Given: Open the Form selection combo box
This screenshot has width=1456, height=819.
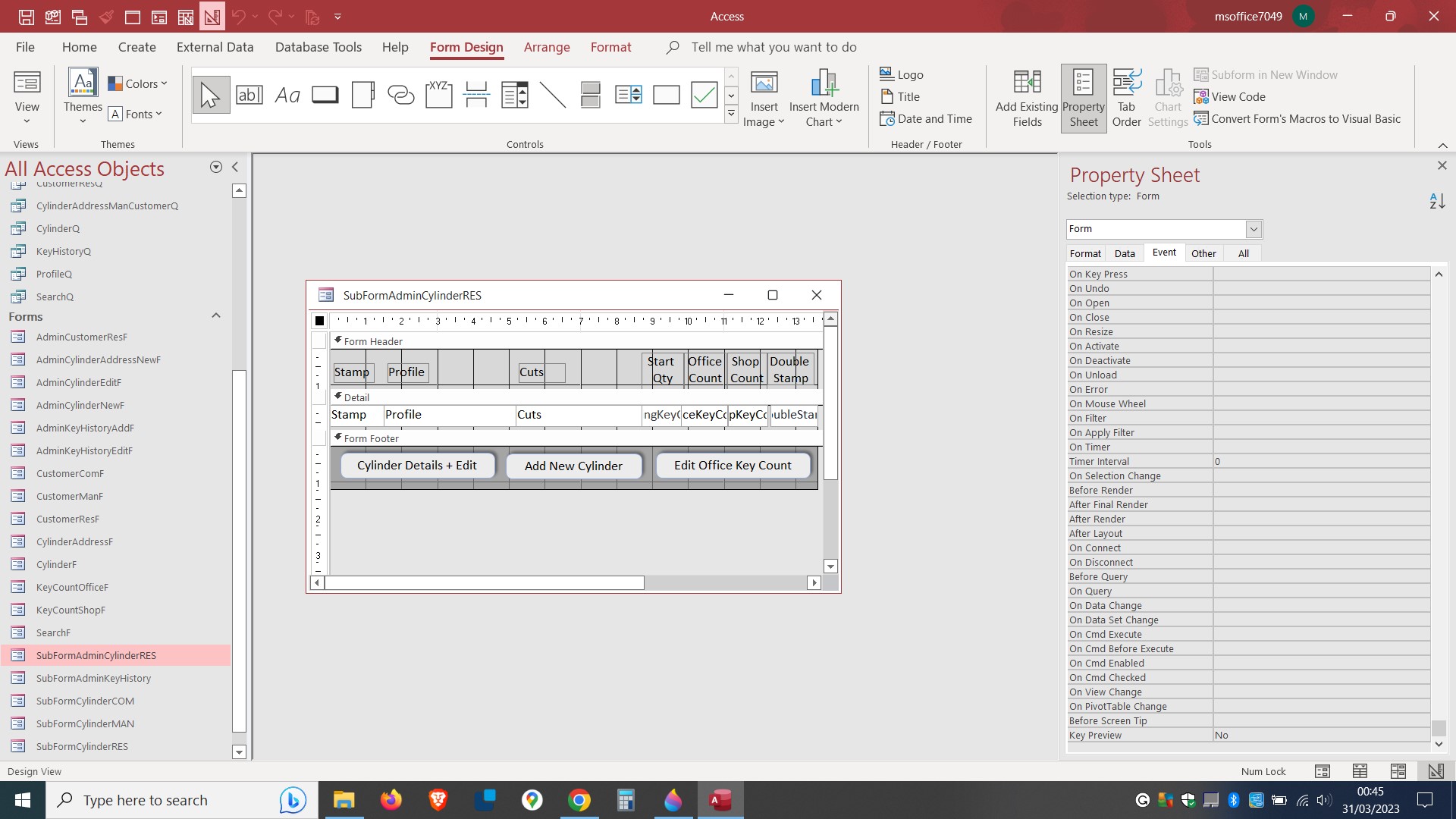Looking at the screenshot, I should click(x=1254, y=228).
